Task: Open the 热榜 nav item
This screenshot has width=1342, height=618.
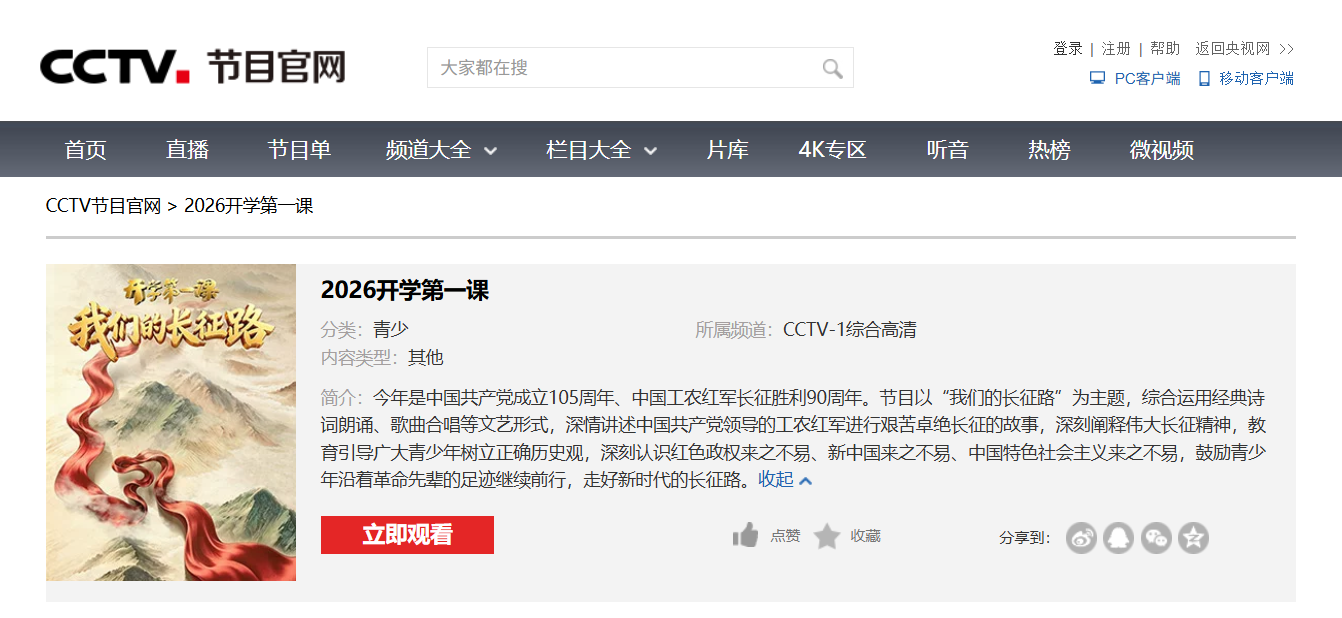Action: pyautogui.click(x=1049, y=150)
